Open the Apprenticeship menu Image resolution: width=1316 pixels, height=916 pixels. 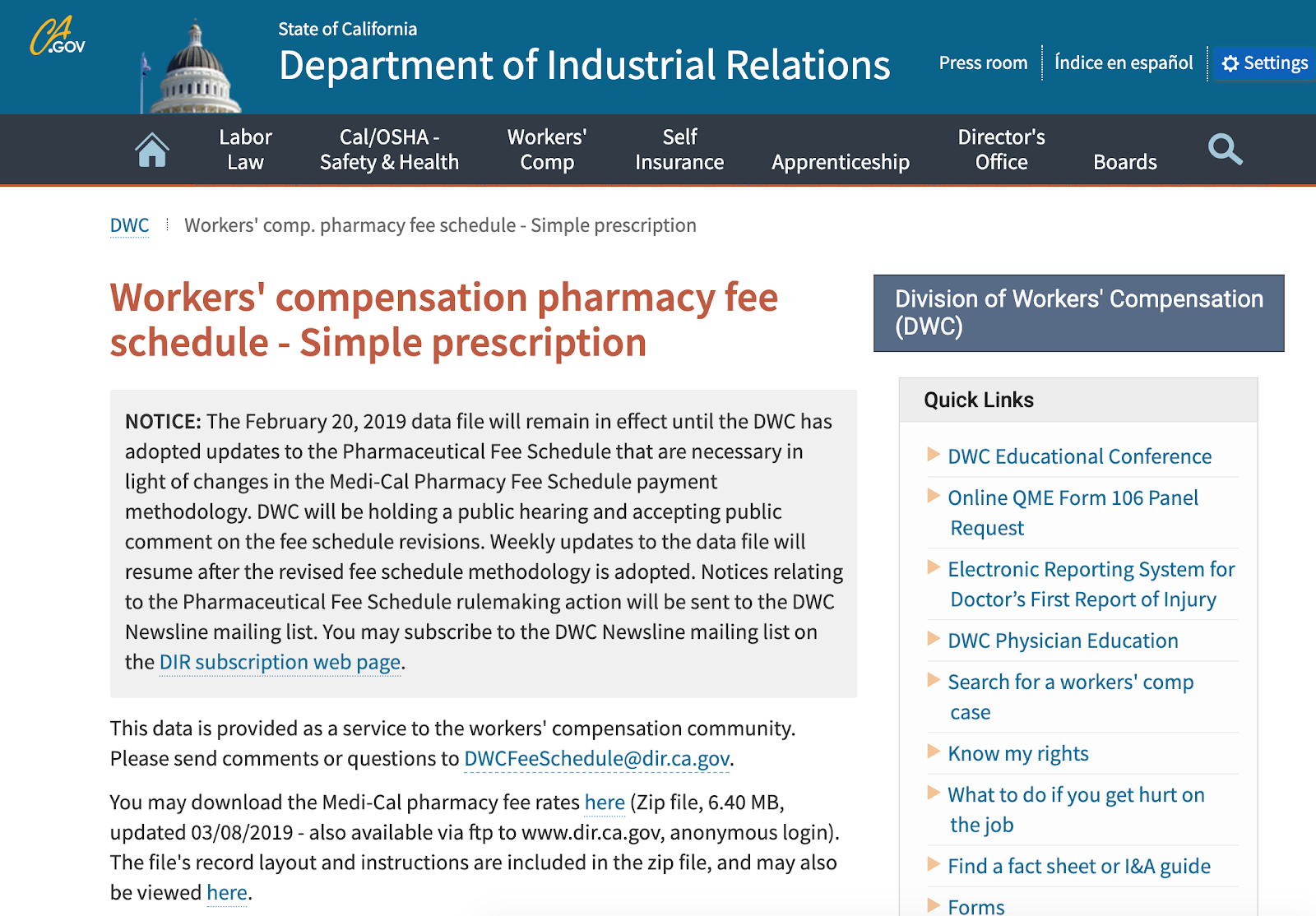click(841, 162)
